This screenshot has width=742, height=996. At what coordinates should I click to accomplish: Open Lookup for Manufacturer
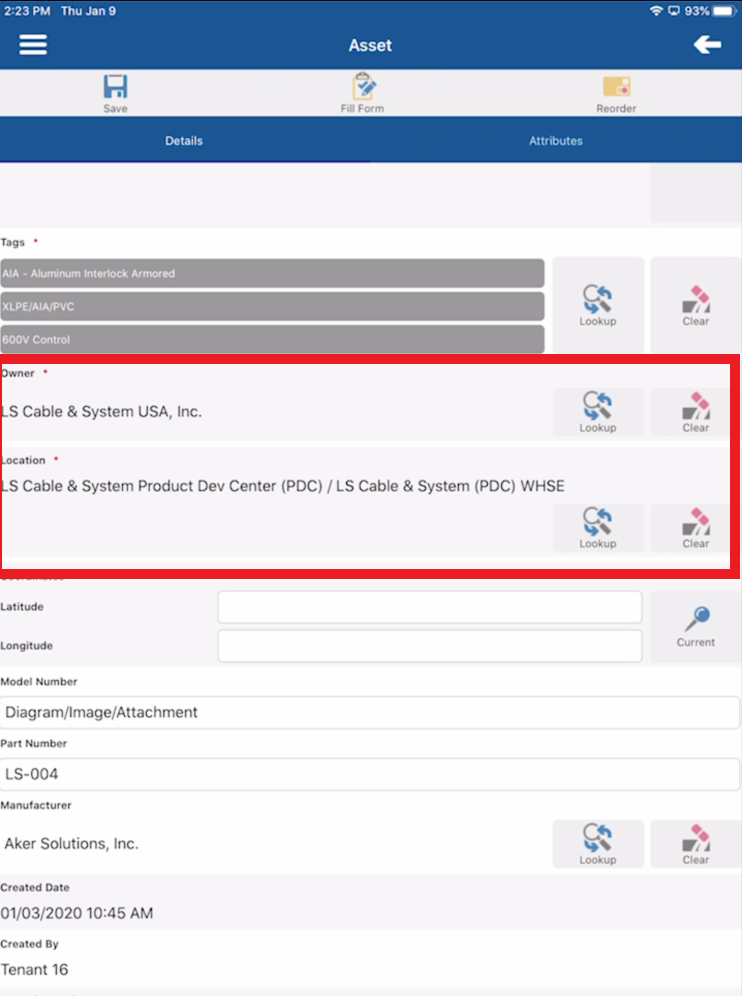tap(598, 844)
